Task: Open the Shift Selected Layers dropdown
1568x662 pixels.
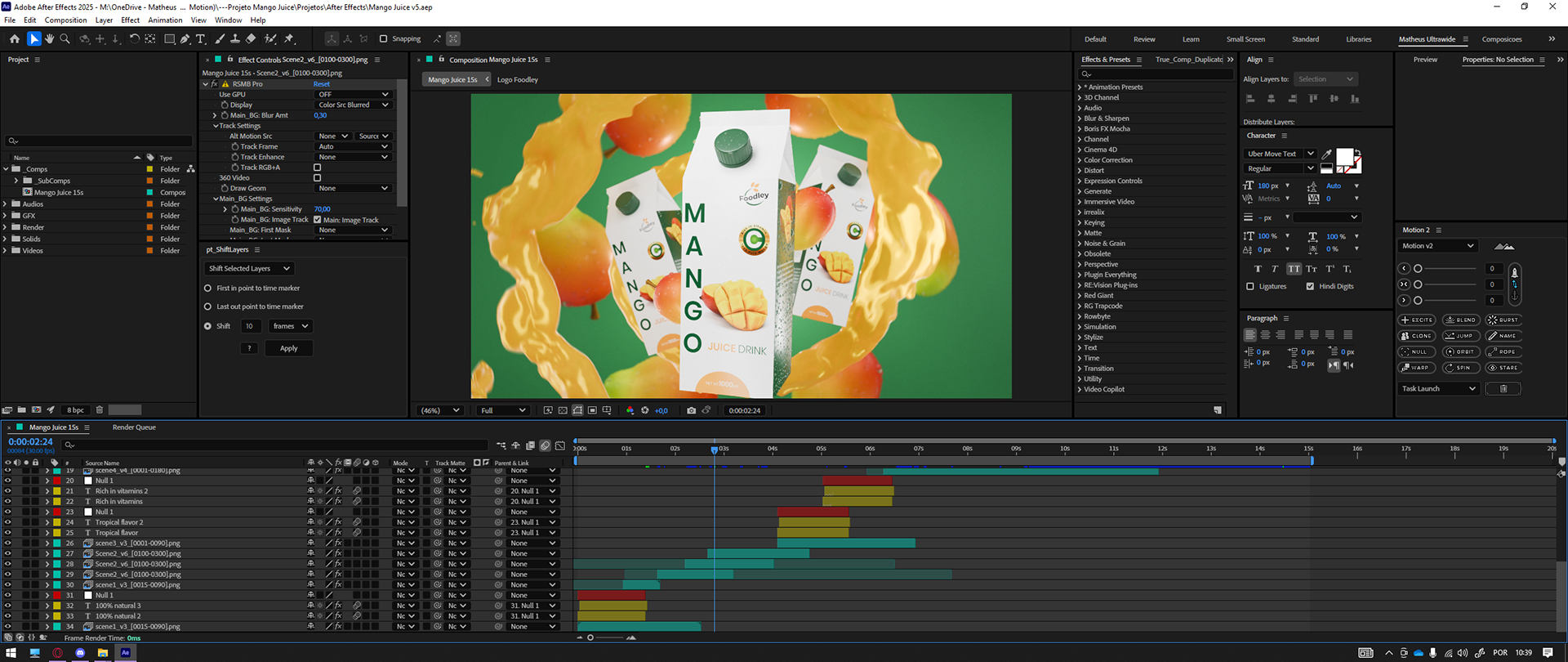Action: [249, 268]
